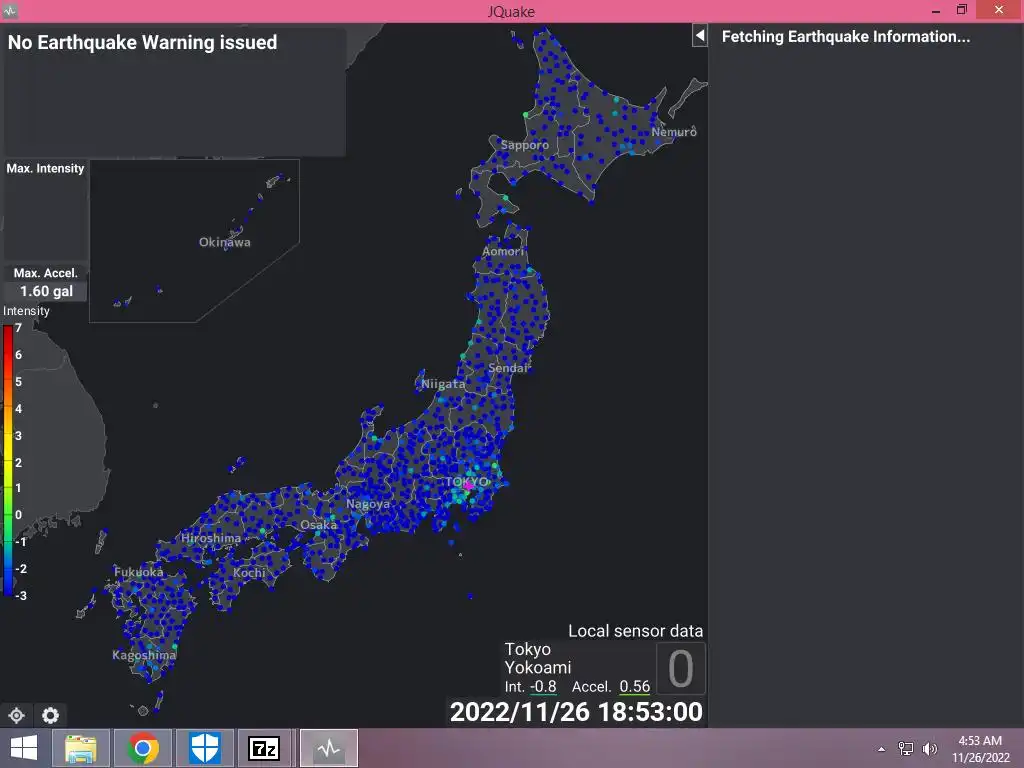
Task: Click the Int. -0.8 sensor value
Action: click(530, 687)
